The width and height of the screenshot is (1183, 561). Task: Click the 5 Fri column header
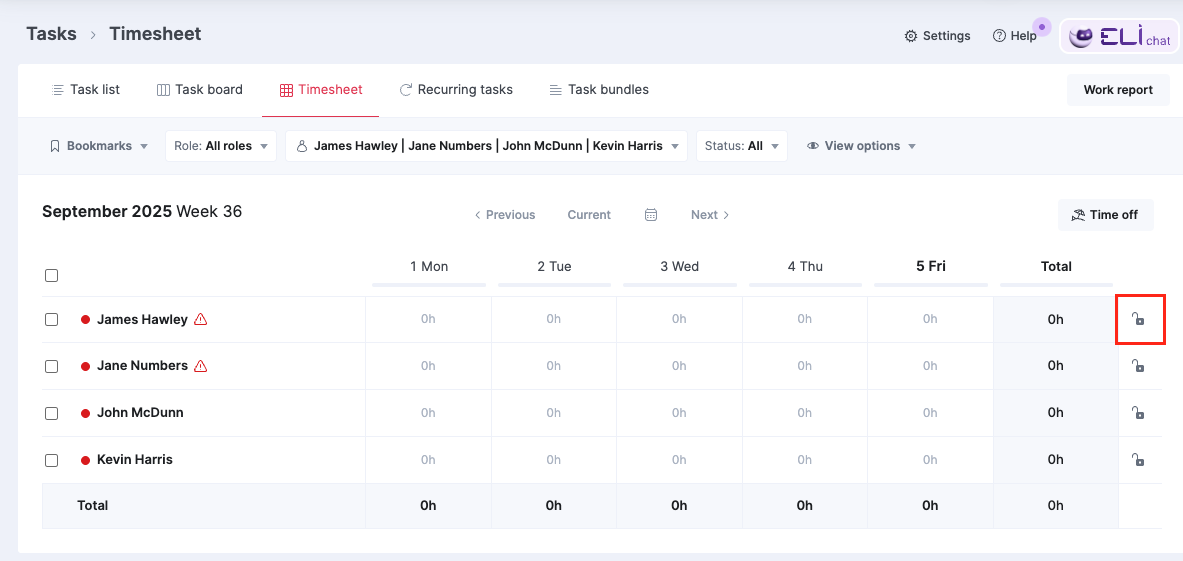tap(931, 266)
